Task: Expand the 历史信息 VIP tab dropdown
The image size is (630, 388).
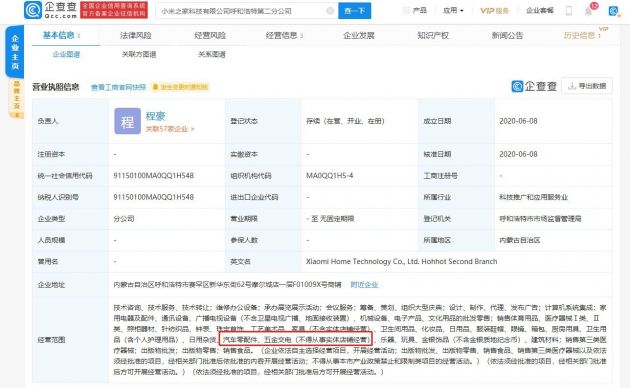Action: (x=599, y=36)
